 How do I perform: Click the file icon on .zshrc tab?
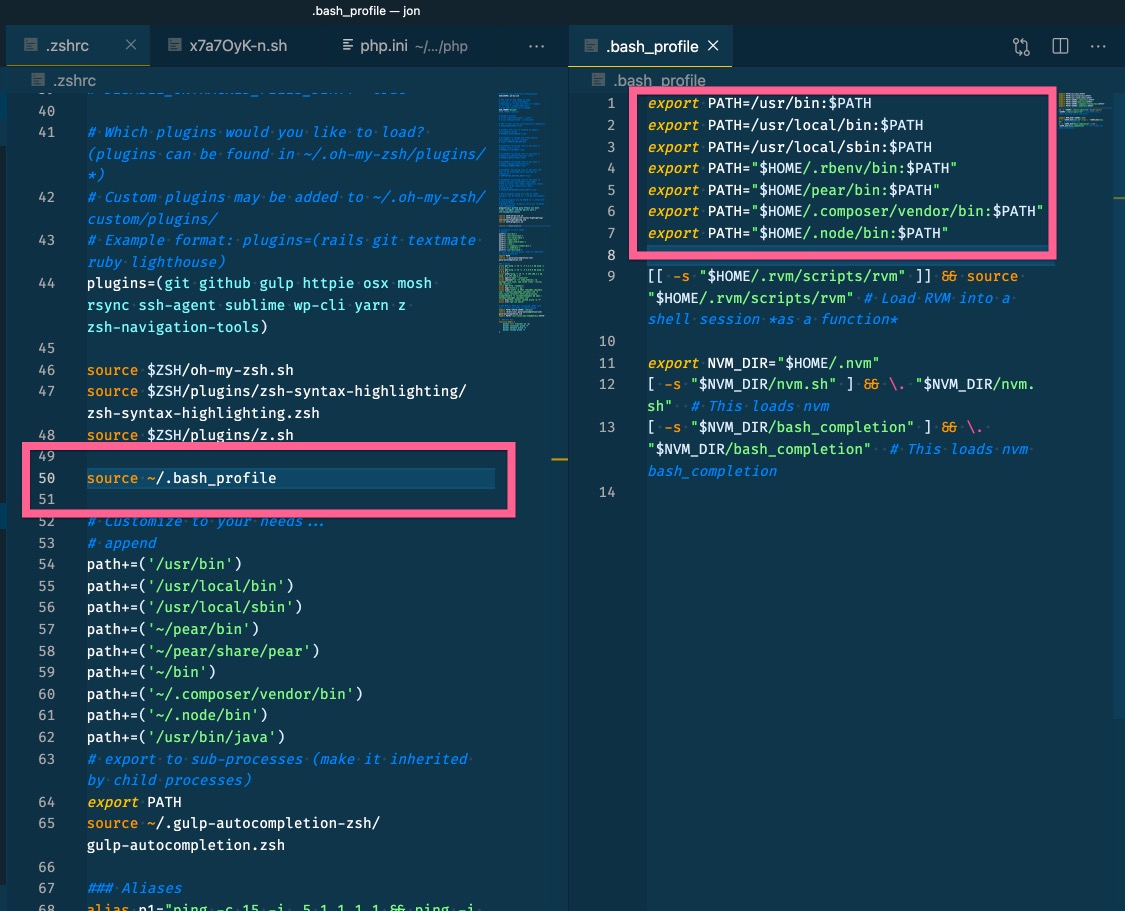tap(31, 45)
